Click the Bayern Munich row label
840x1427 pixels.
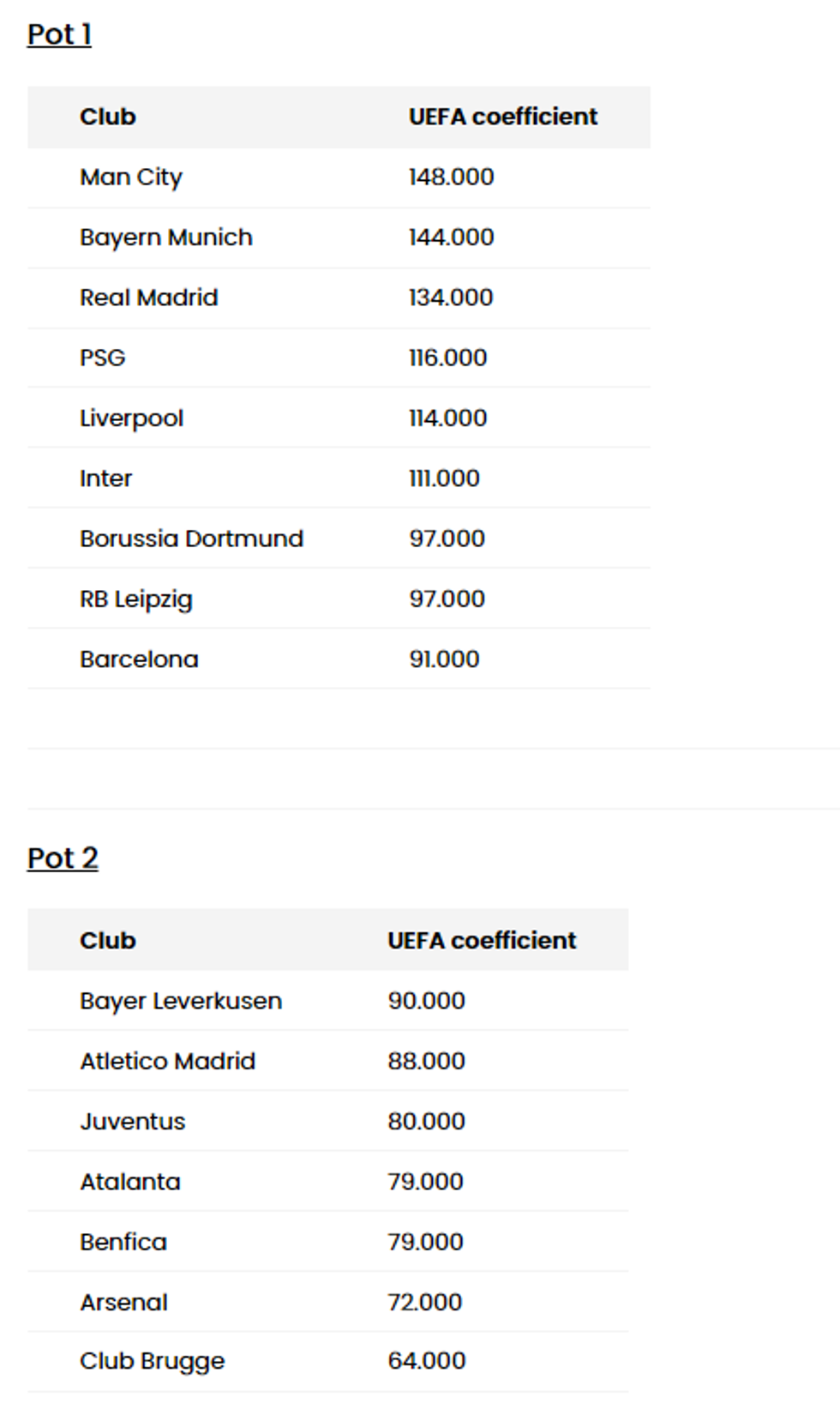coord(166,238)
